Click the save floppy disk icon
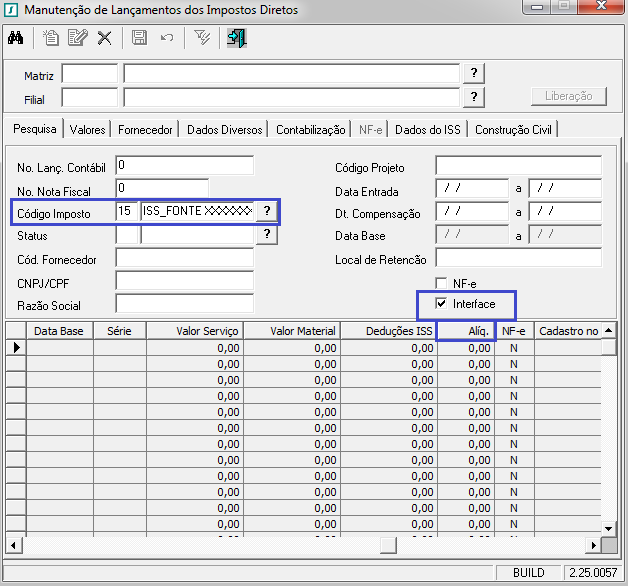Viewport: 628px width, 586px height. [140, 38]
